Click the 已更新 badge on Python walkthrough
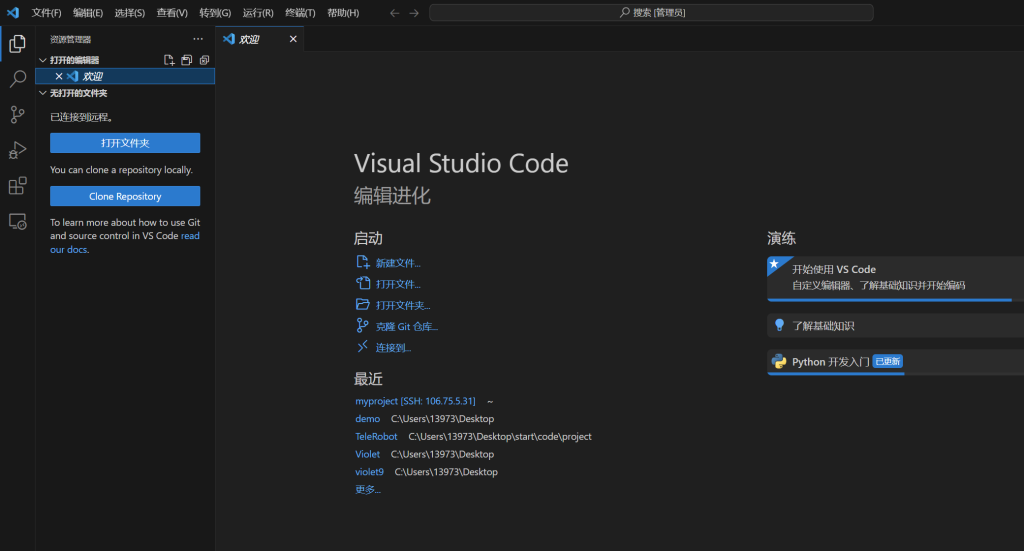1024x551 pixels. pos(888,361)
